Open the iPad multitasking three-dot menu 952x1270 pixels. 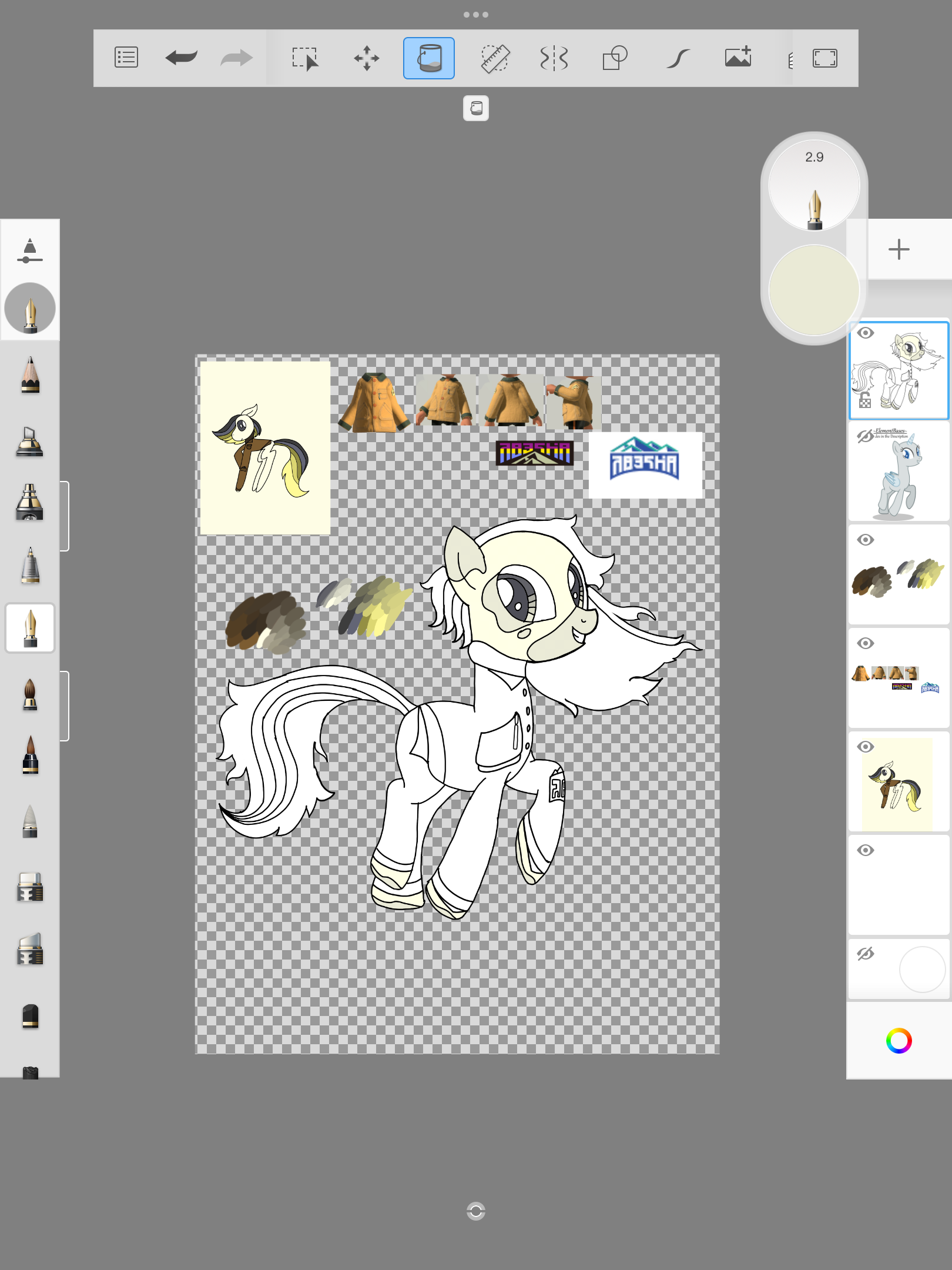[x=476, y=15]
